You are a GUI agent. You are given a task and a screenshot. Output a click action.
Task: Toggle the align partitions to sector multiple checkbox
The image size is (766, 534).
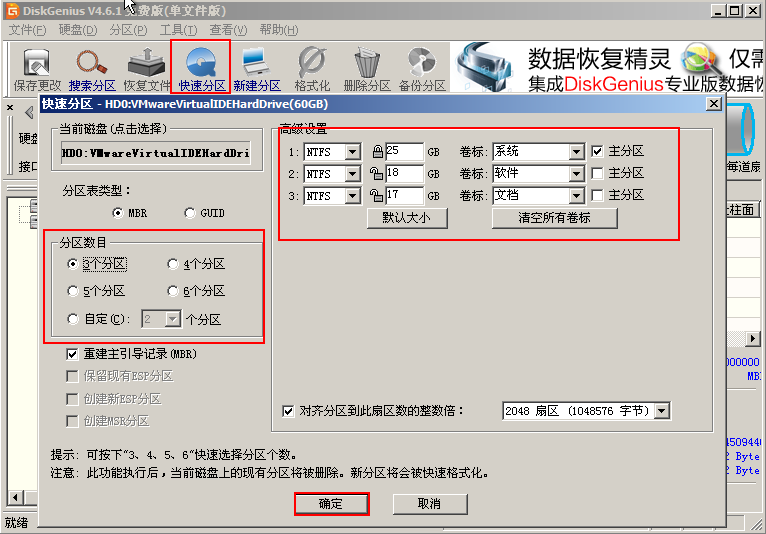[288, 411]
